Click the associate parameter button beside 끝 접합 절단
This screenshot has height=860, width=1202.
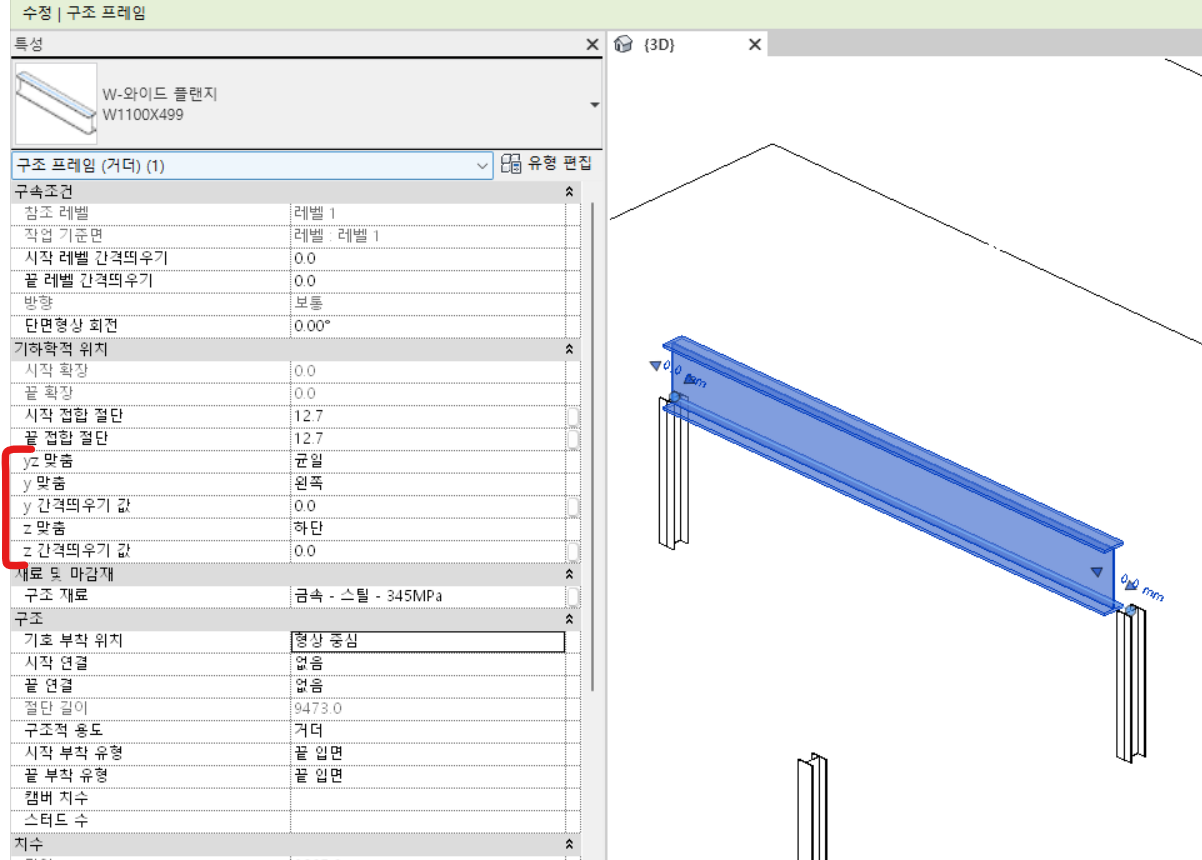click(572, 438)
